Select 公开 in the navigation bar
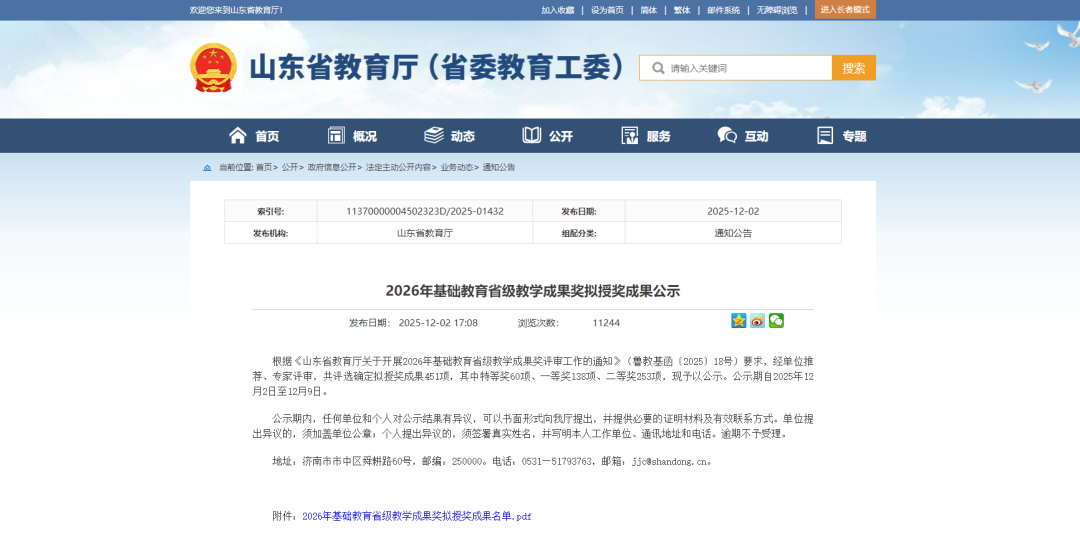1080x542 pixels. tap(547, 136)
